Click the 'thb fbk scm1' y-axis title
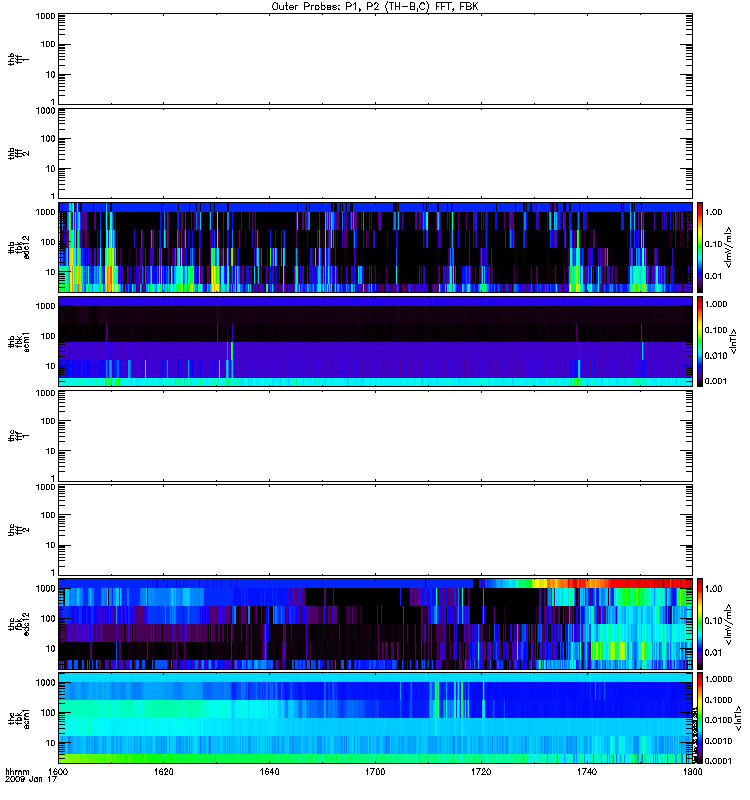Viewport: 750px width, 800px height. (x=19, y=341)
